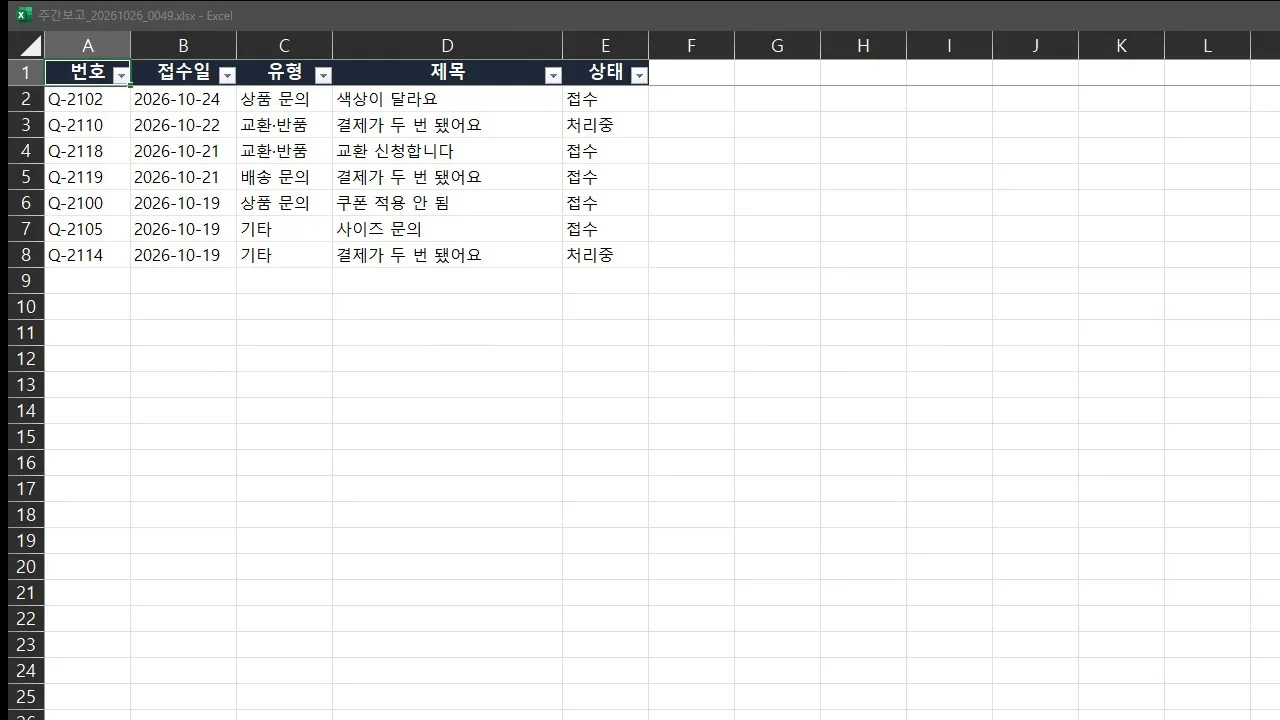Select row 5 header

(26, 177)
